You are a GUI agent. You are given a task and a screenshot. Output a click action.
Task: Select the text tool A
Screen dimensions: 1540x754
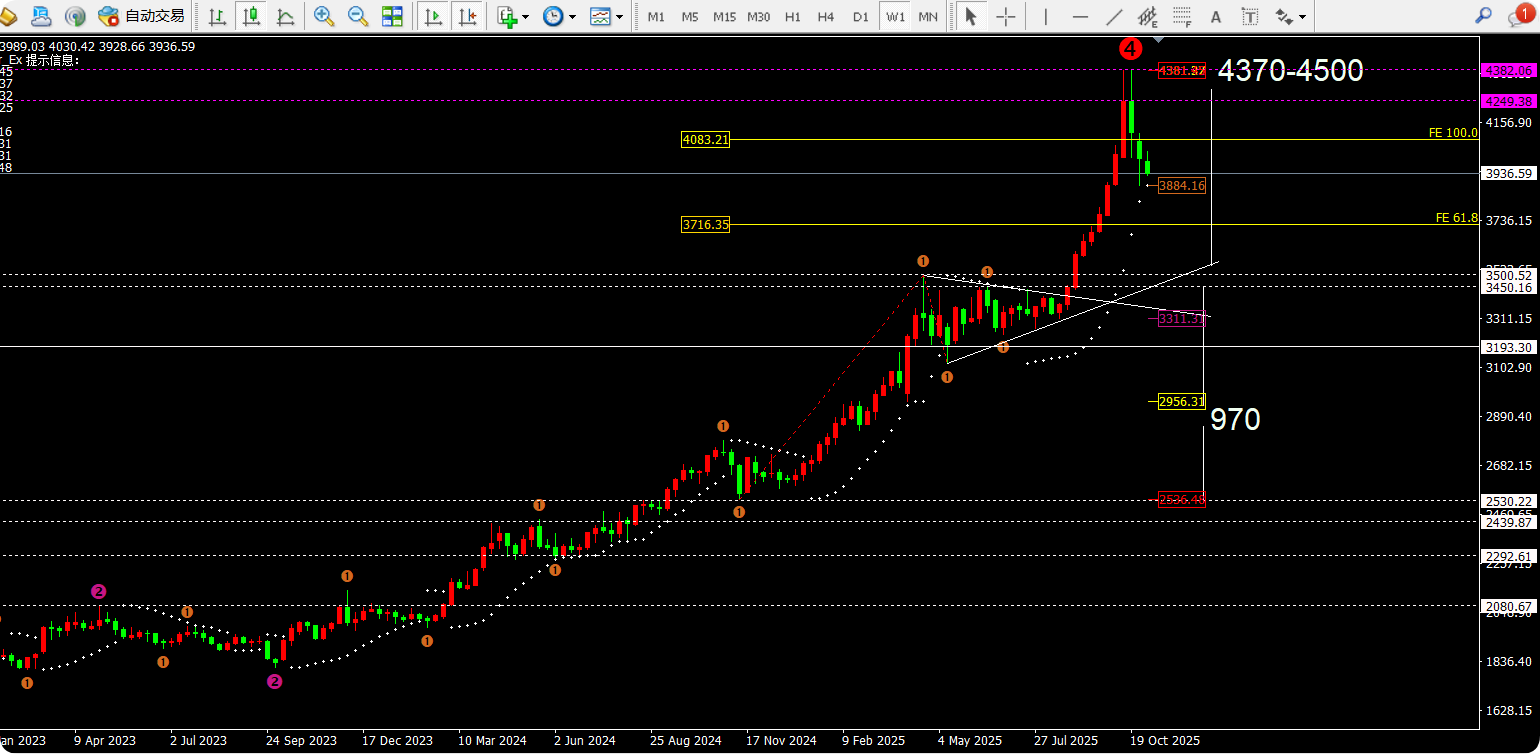tap(1216, 16)
